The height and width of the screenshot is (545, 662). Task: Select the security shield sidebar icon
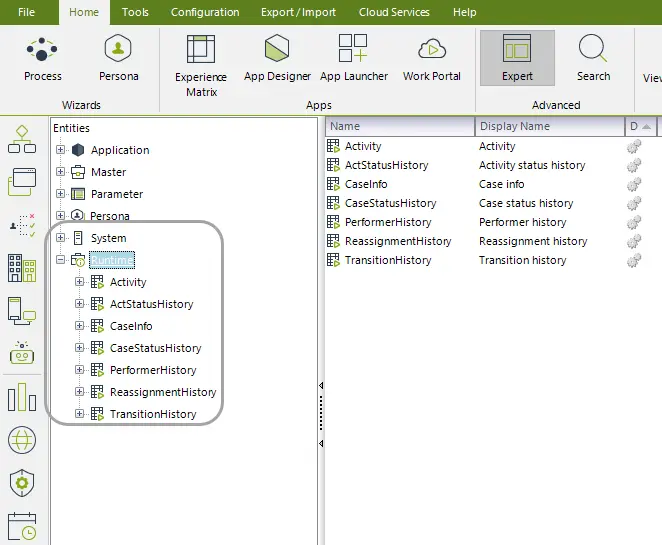click(x=22, y=483)
